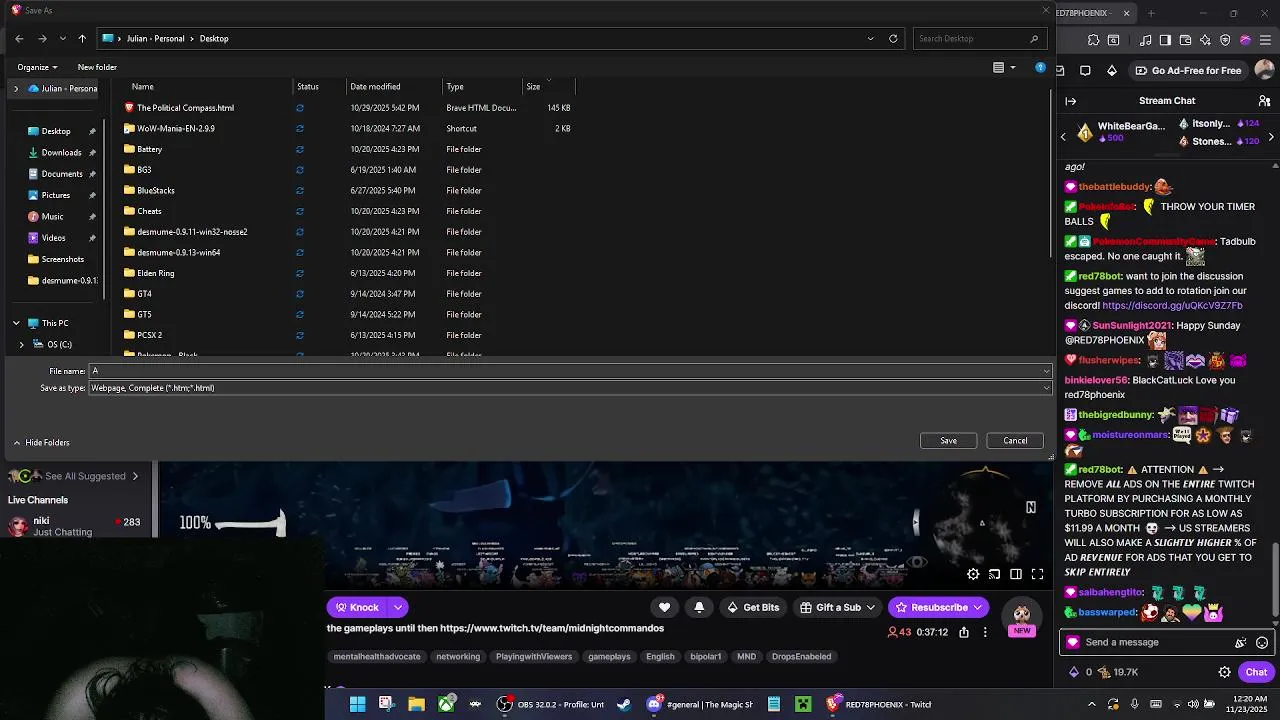1280x720 pixels.
Task: Open Resubscribe dropdown
Action: [x=977, y=607]
